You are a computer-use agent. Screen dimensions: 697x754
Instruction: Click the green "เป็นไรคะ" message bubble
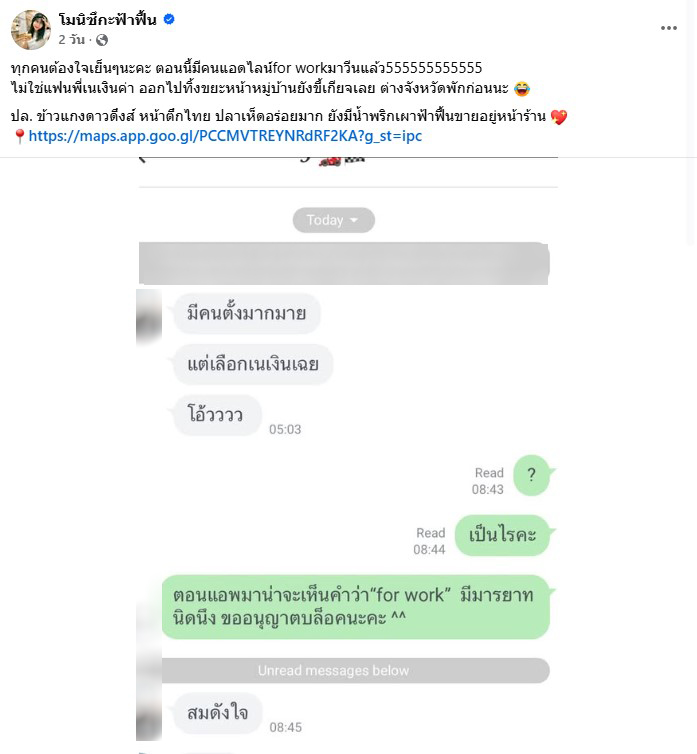click(502, 535)
